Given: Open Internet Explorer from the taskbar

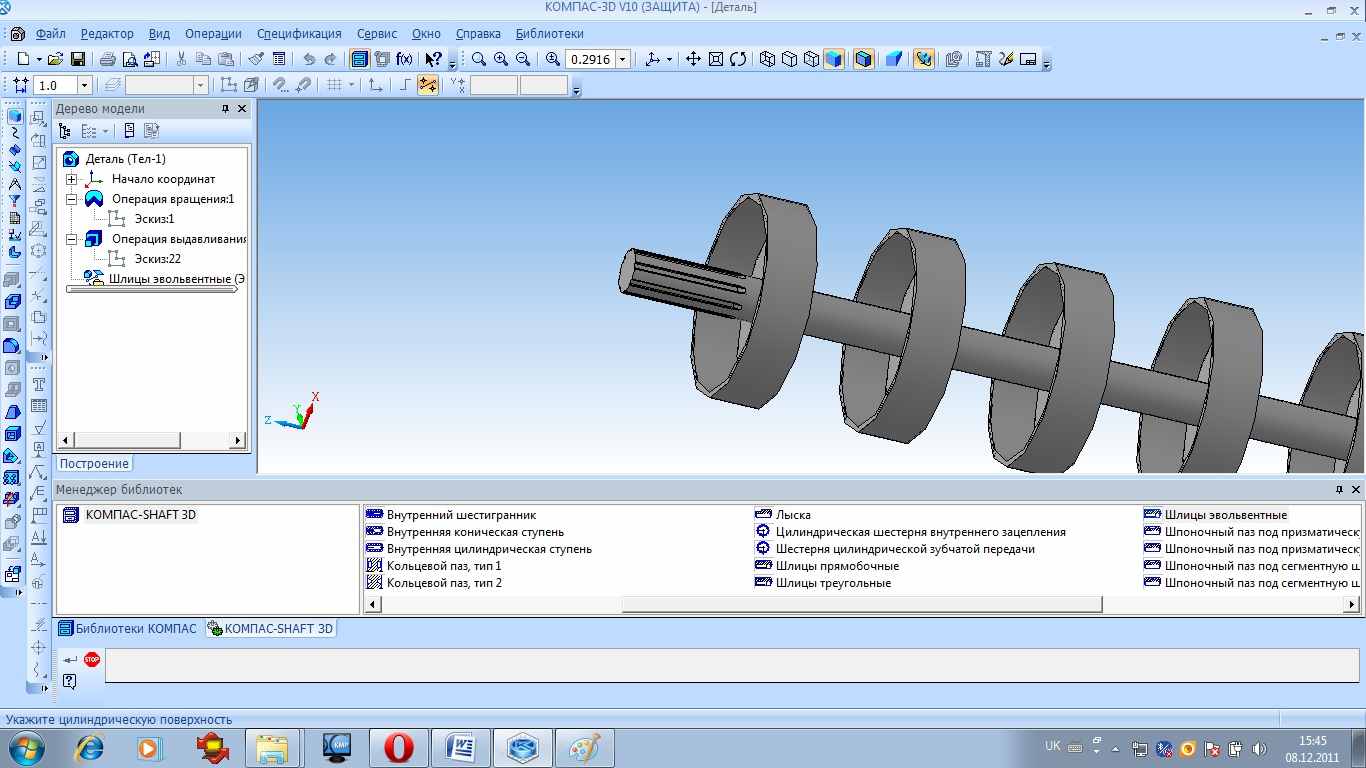Looking at the screenshot, I should point(89,747).
